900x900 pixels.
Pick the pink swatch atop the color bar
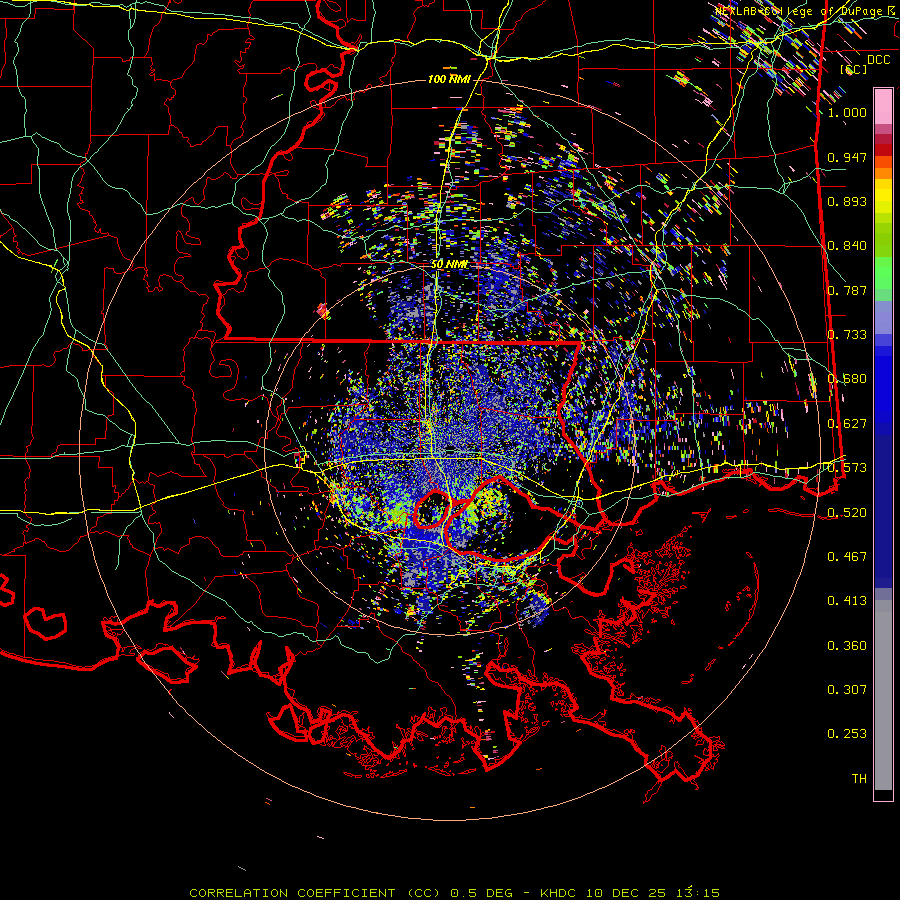(x=883, y=106)
